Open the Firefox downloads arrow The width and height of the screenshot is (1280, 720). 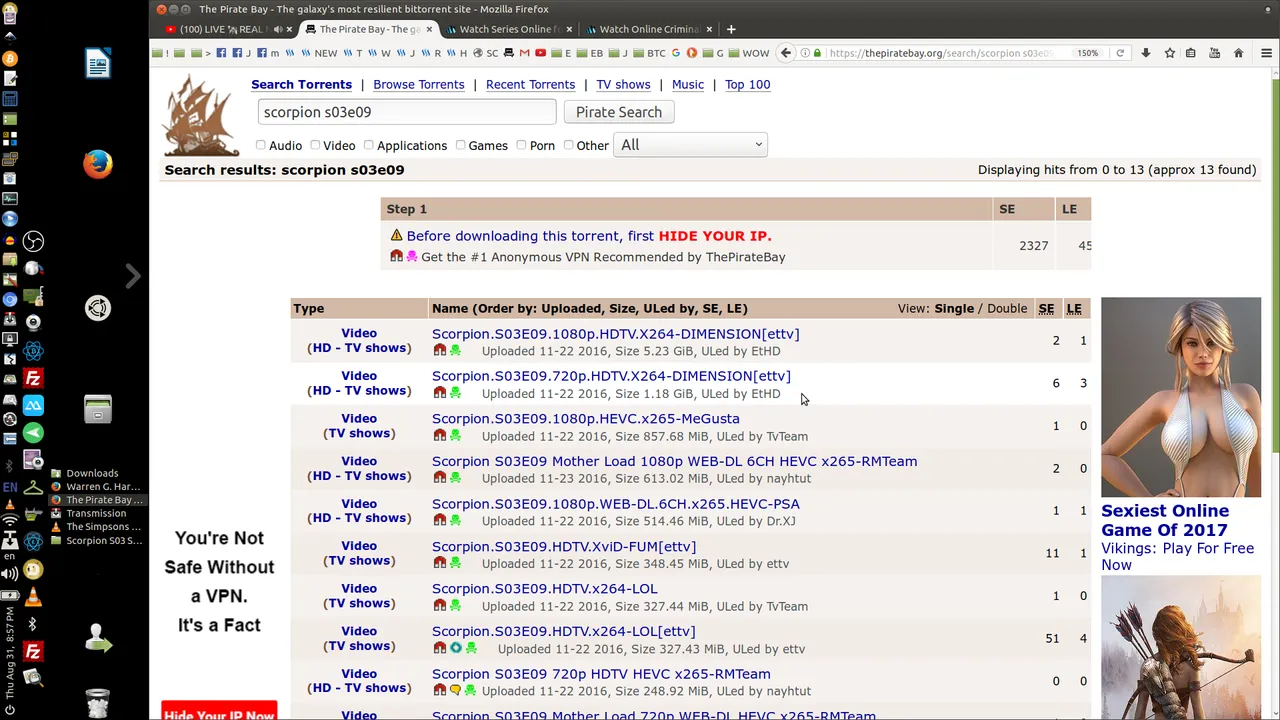(x=1146, y=53)
